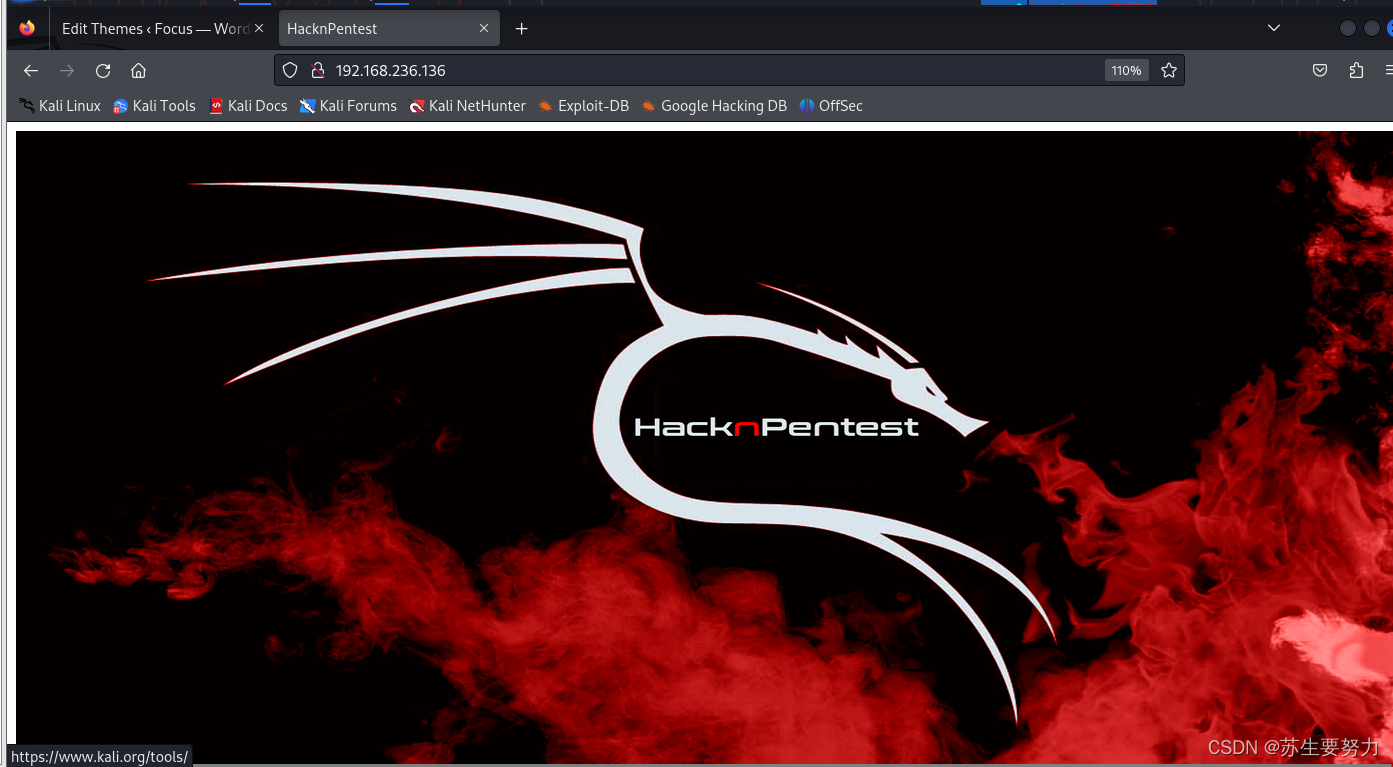The image size is (1393, 767).
Task: Go forward with the forward arrow
Action: 67,70
